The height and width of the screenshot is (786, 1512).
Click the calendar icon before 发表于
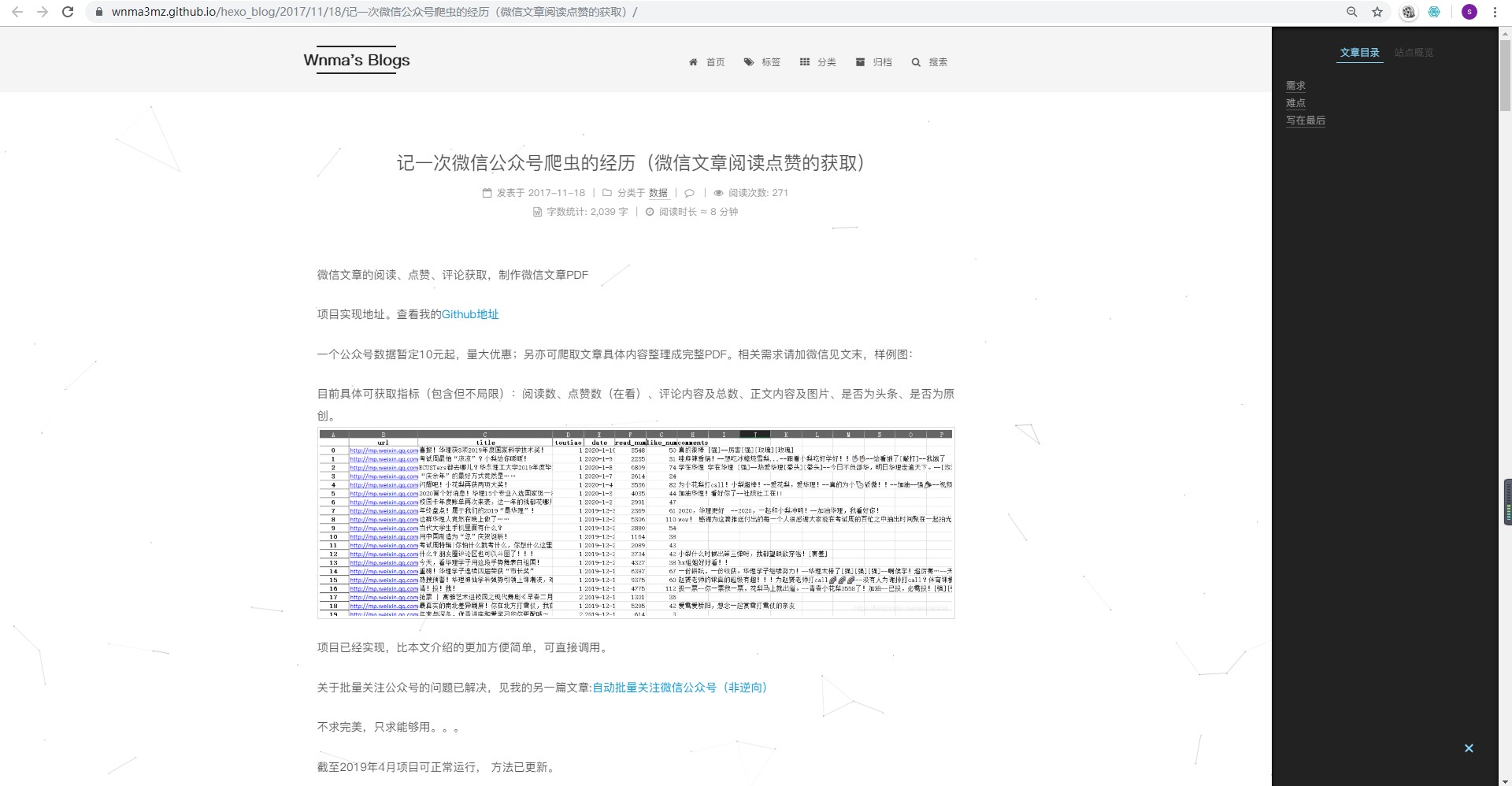click(487, 193)
